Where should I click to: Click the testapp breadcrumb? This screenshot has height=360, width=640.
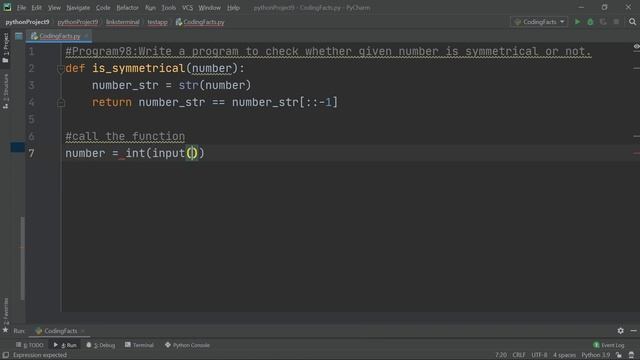[158, 22]
